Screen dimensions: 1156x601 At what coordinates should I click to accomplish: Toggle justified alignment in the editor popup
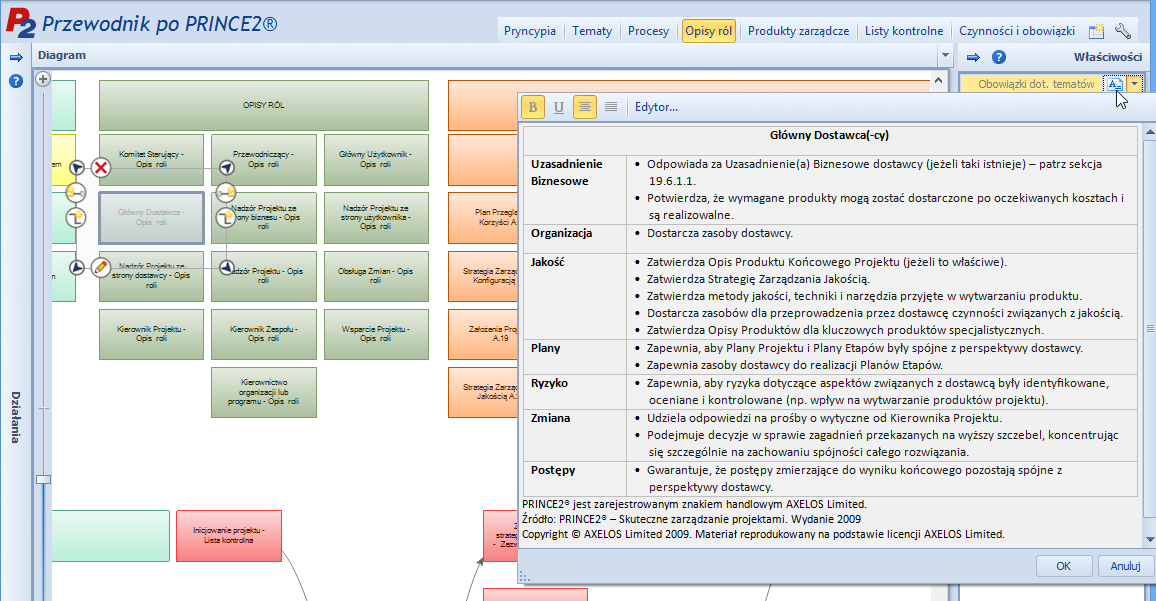[x=610, y=108]
